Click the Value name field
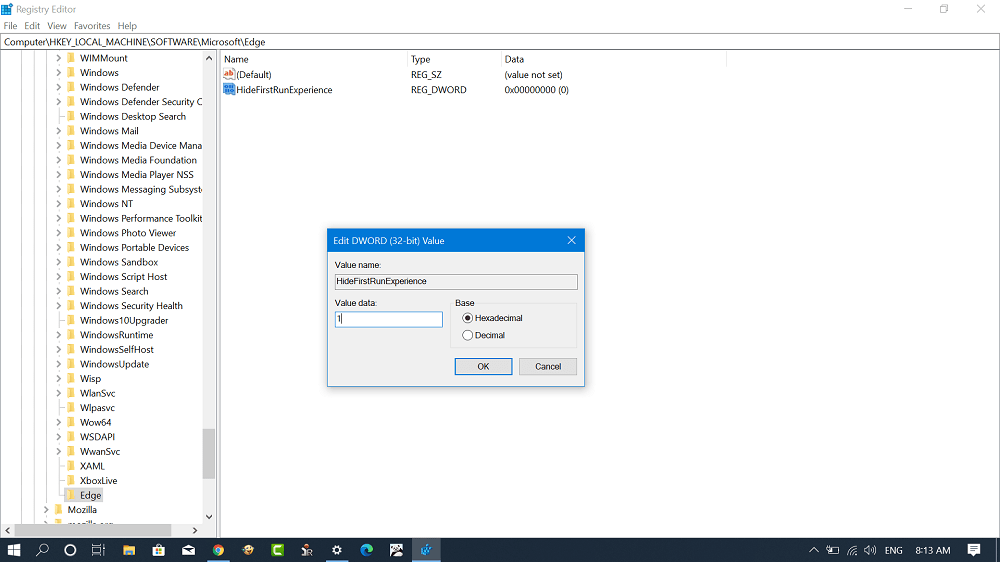 456,281
